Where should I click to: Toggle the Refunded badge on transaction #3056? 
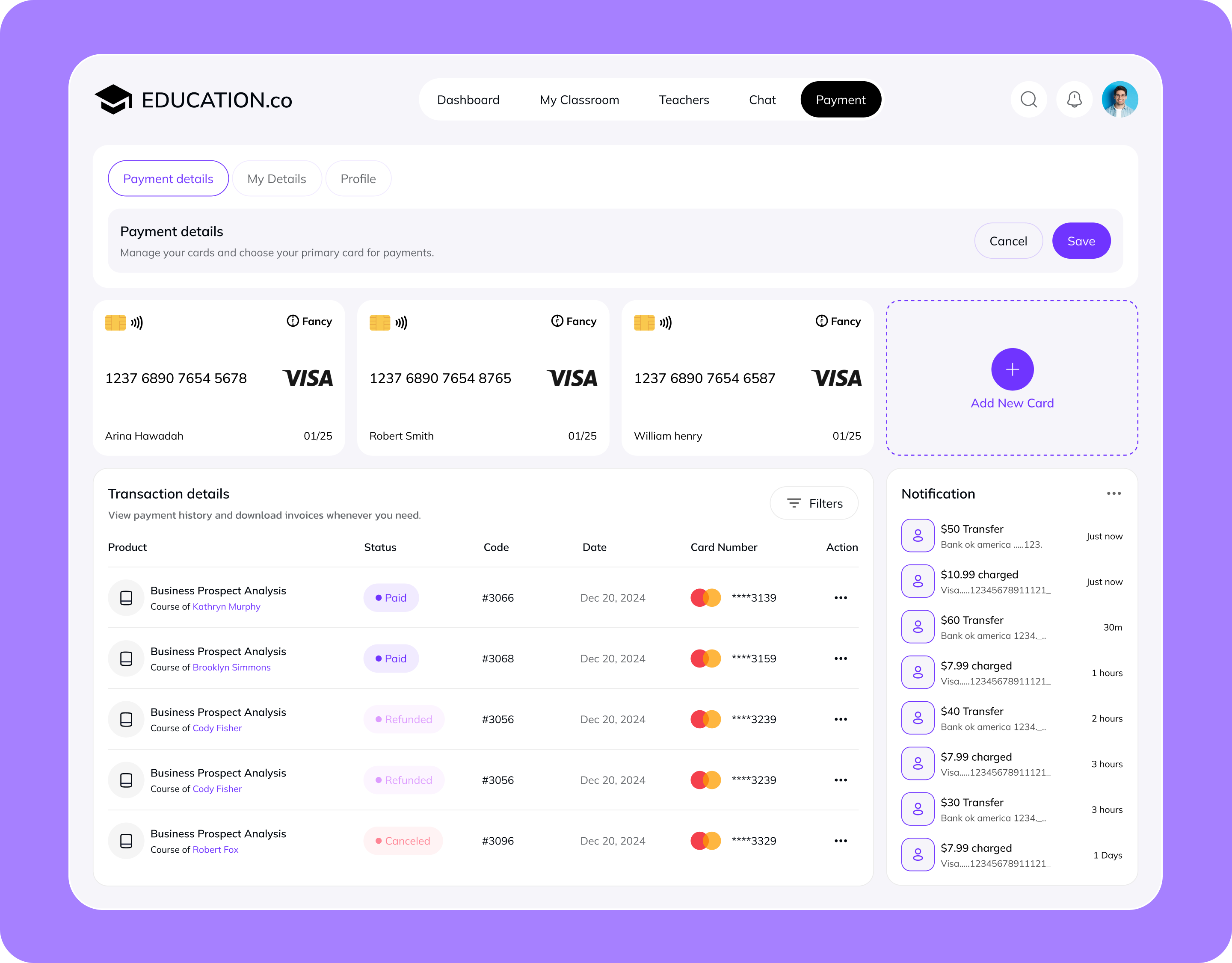403,719
